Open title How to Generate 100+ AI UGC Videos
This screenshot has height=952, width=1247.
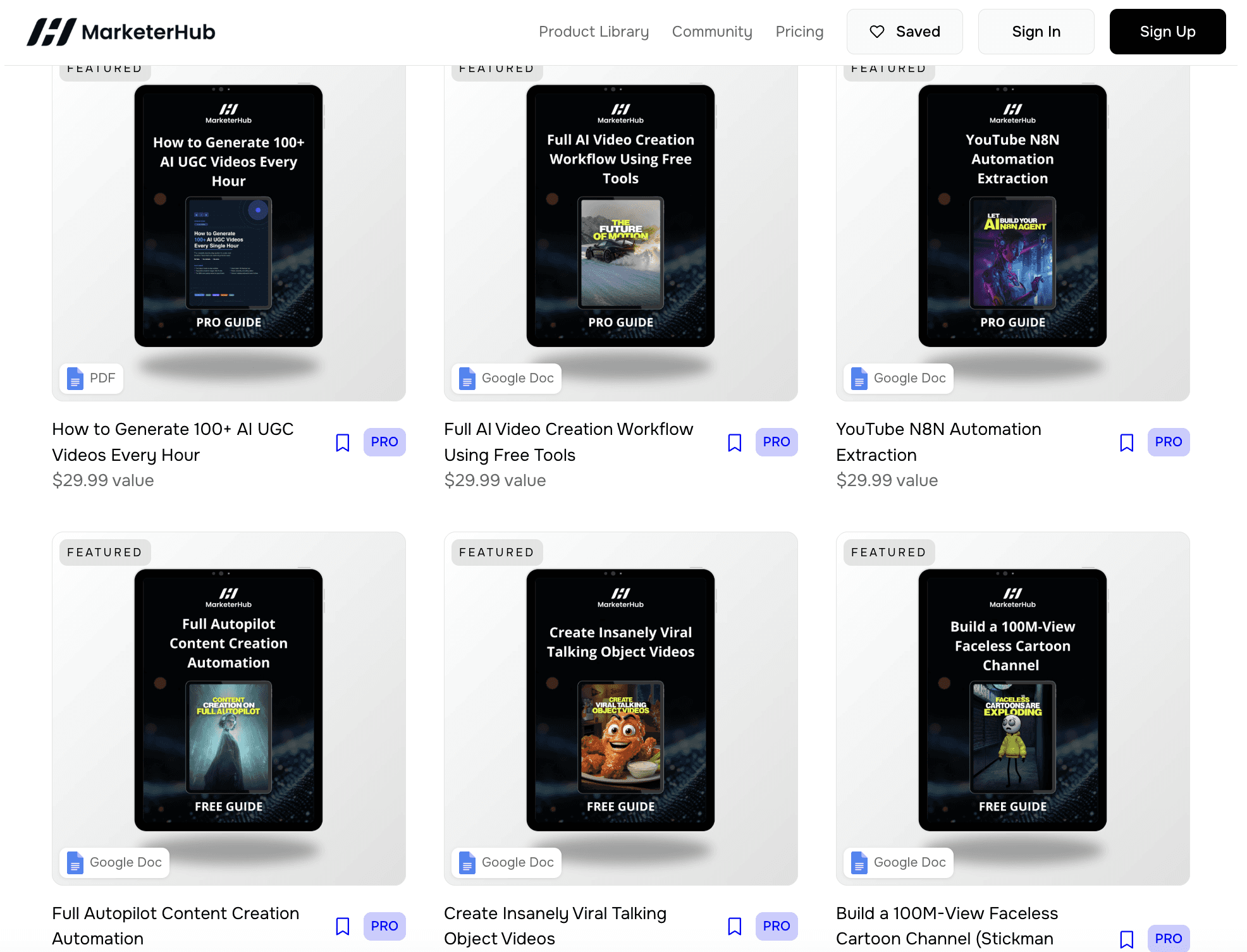173,442
